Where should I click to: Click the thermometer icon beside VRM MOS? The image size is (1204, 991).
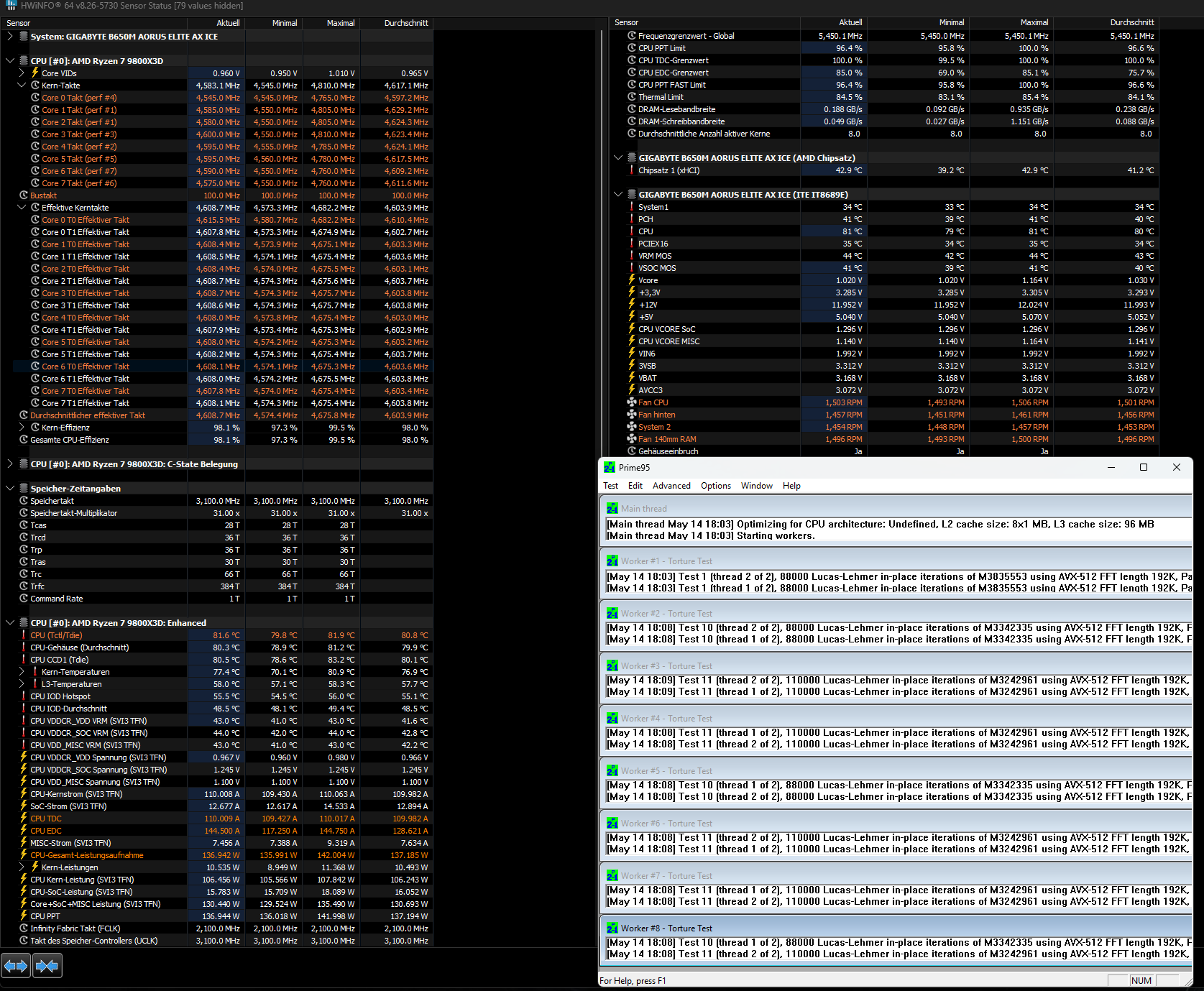632,256
